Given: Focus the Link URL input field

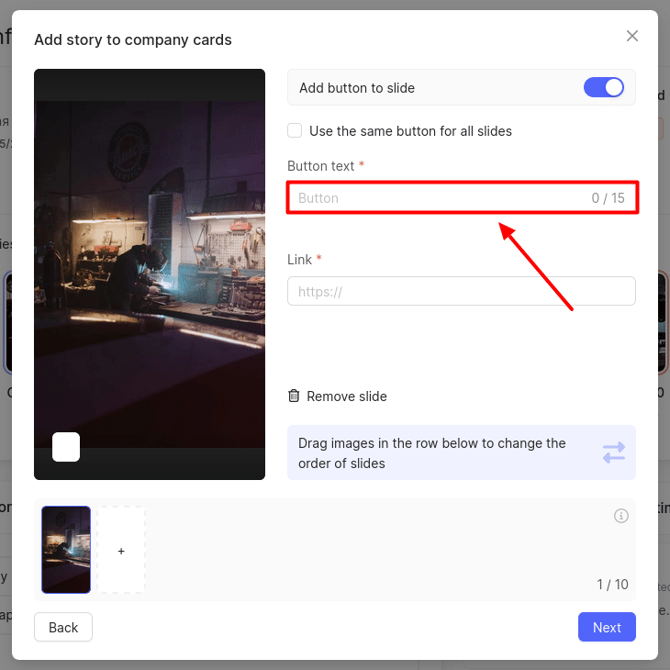Looking at the screenshot, I should (461, 291).
